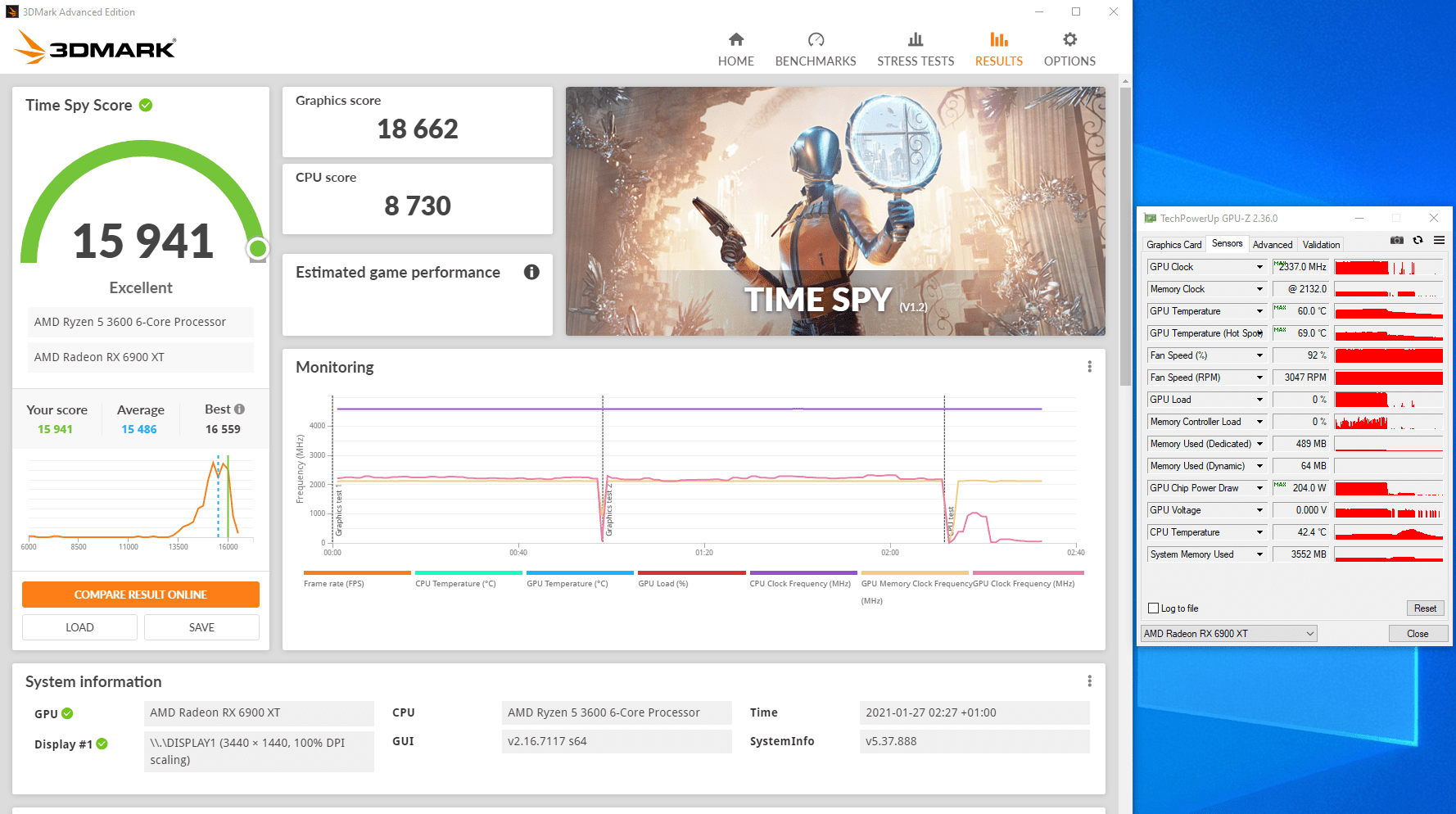This screenshot has height=814, width=1456.
Task: Switch to the Validation tab in GPU-Z
Action: [1321, 244]
